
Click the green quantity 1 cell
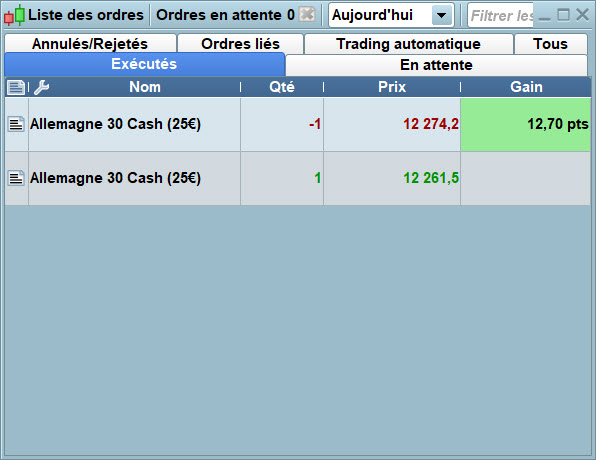pos(282,178)
